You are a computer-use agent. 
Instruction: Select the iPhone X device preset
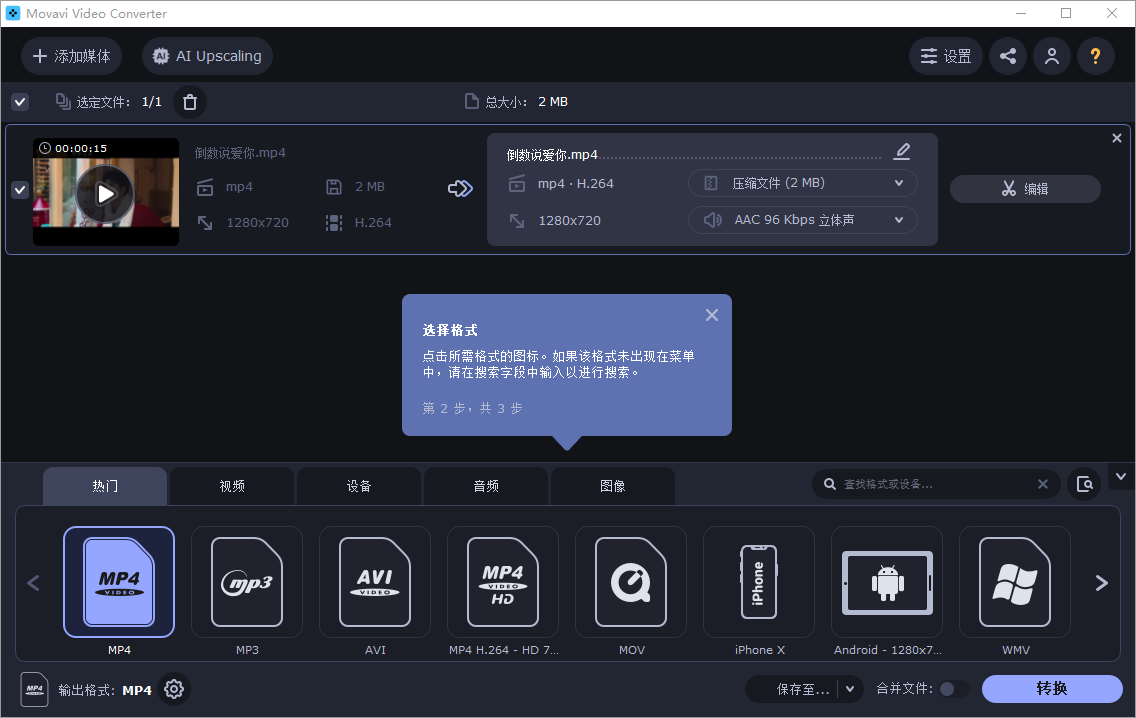click(x=759, y=582)
